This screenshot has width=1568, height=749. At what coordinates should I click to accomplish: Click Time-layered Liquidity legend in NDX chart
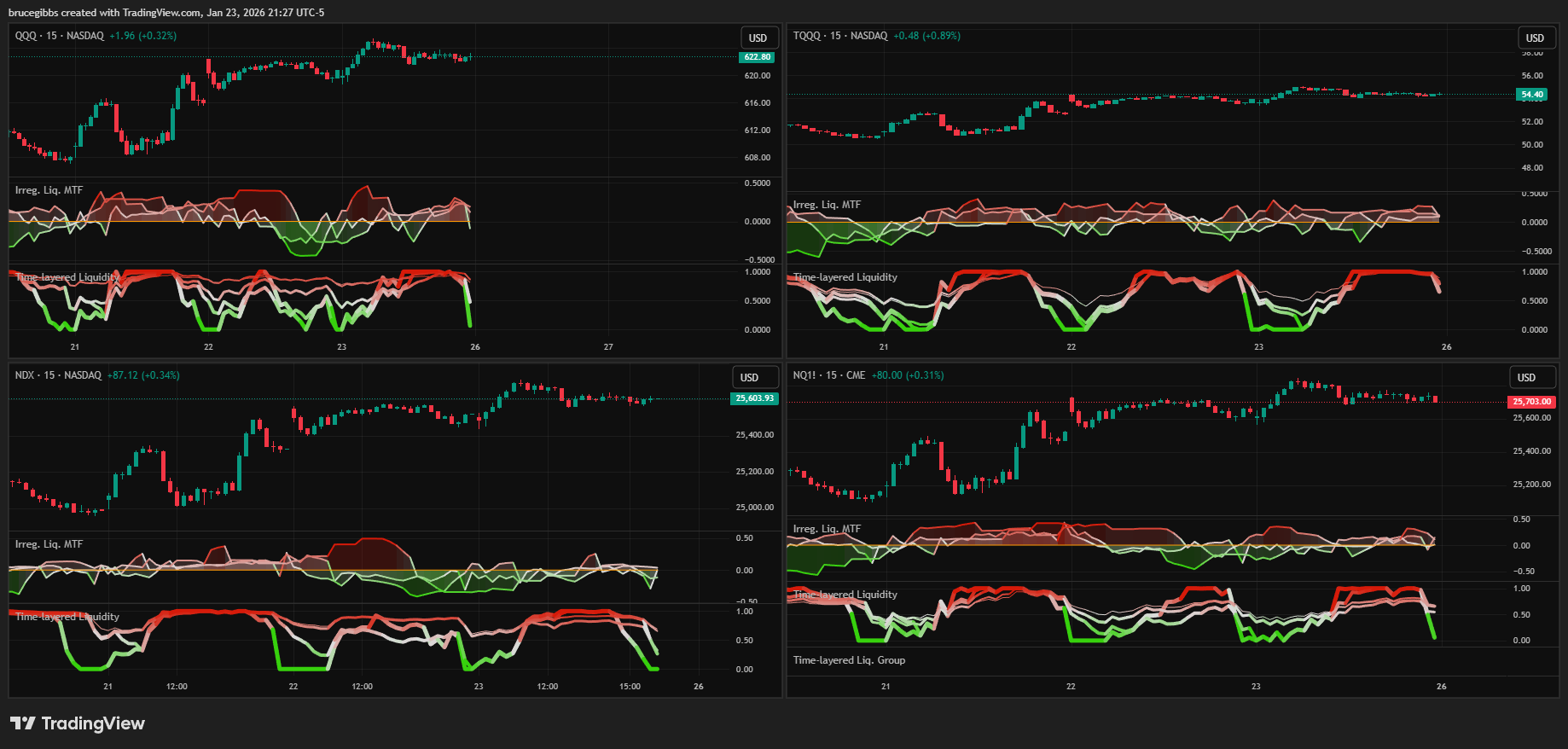pyautogui.click(x=67, y=617)
